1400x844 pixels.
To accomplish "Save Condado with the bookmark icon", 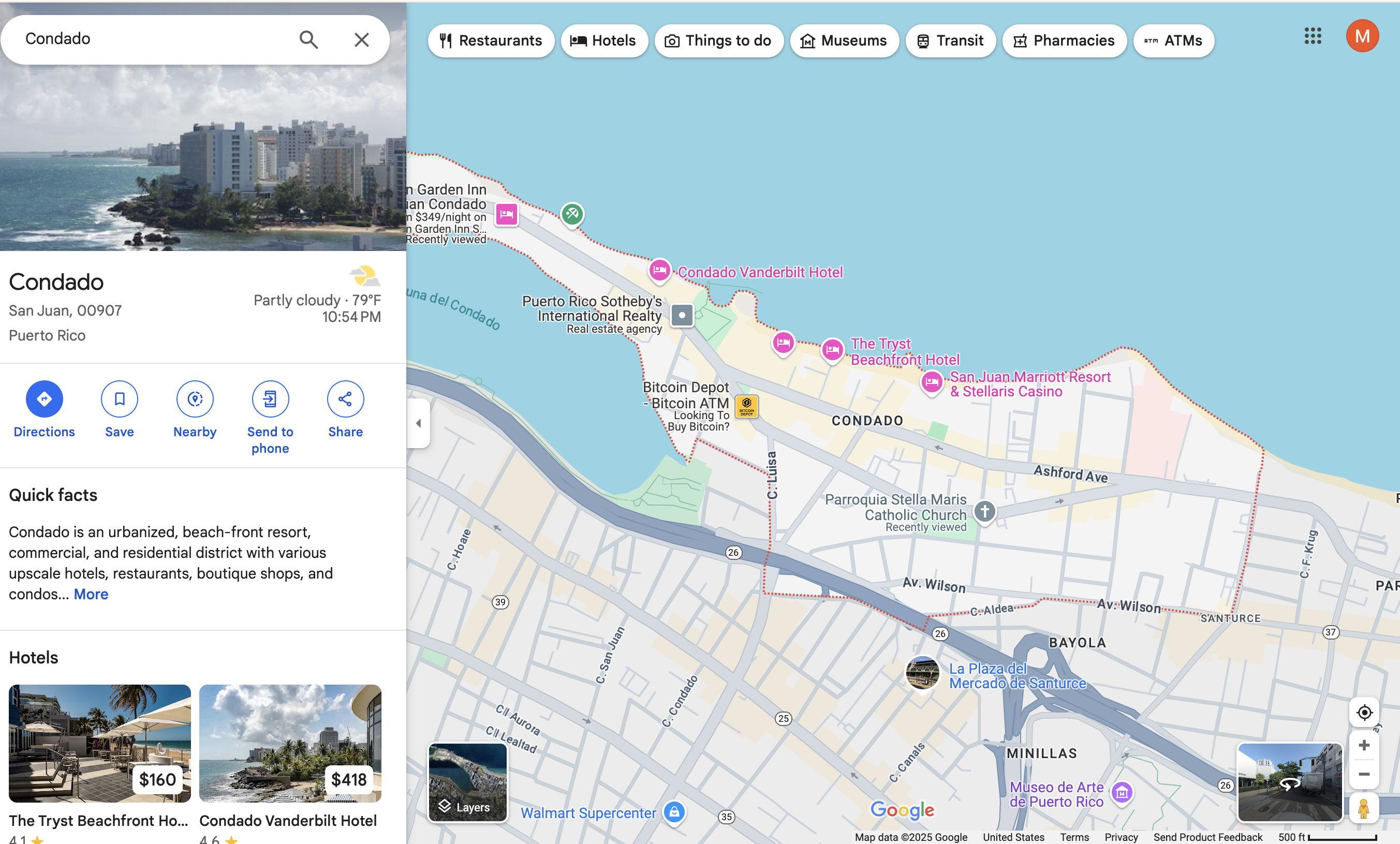I will 120,398.
